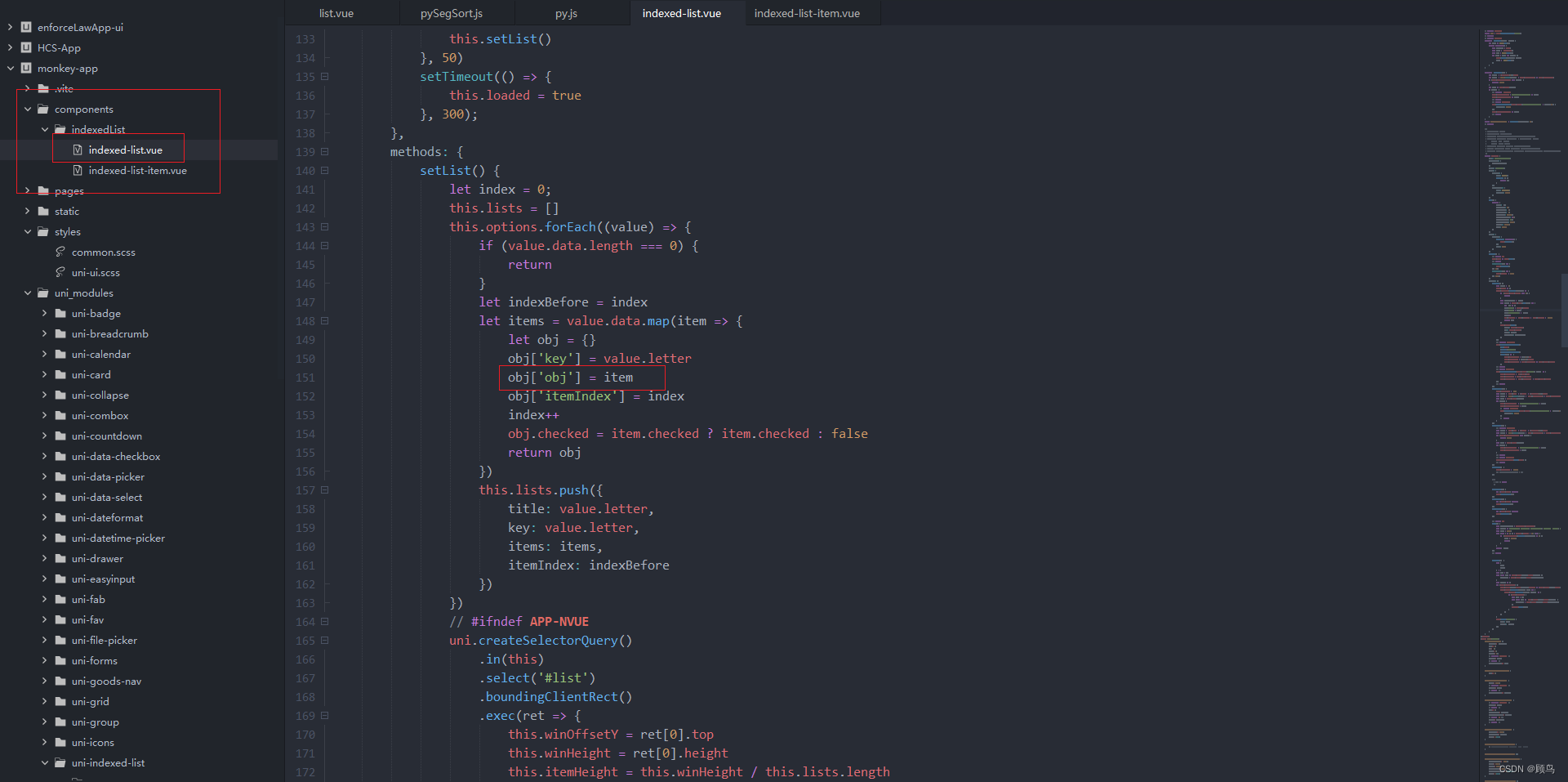
Task: Click the indexed-list-item.vue file icon
Action: [78, 170]
